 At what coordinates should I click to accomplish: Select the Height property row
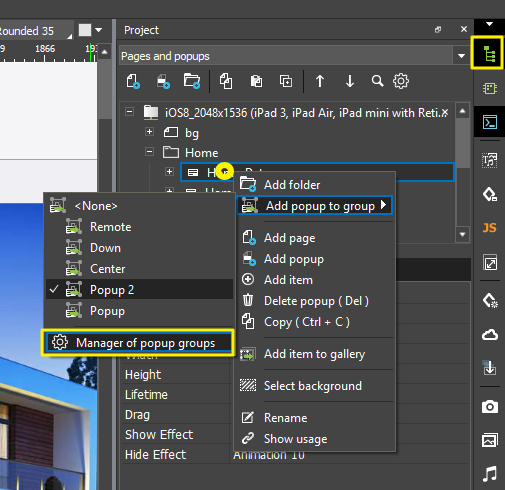[x=177, y=375]
